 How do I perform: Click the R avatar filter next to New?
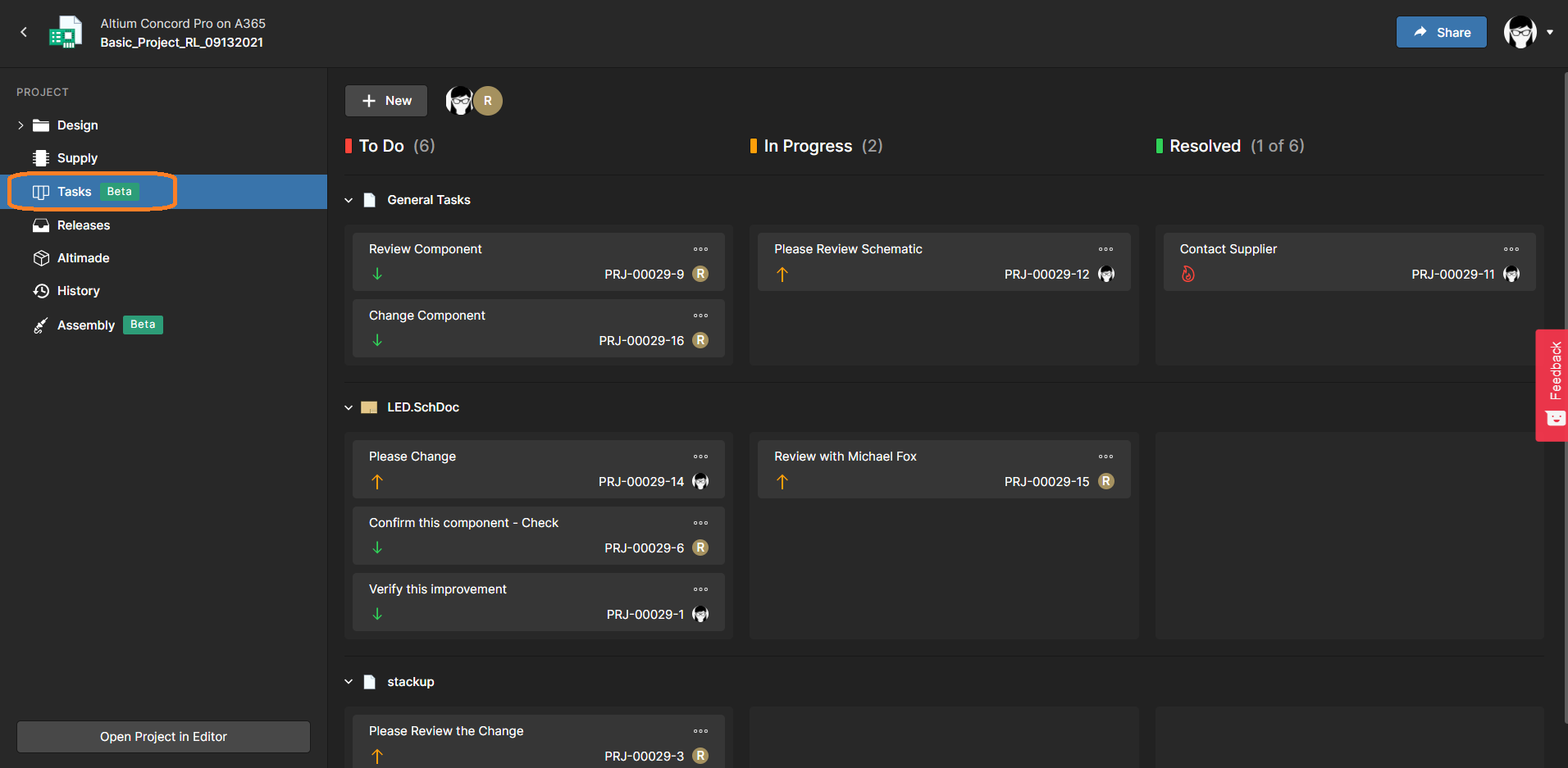click(x=488, y=101)
